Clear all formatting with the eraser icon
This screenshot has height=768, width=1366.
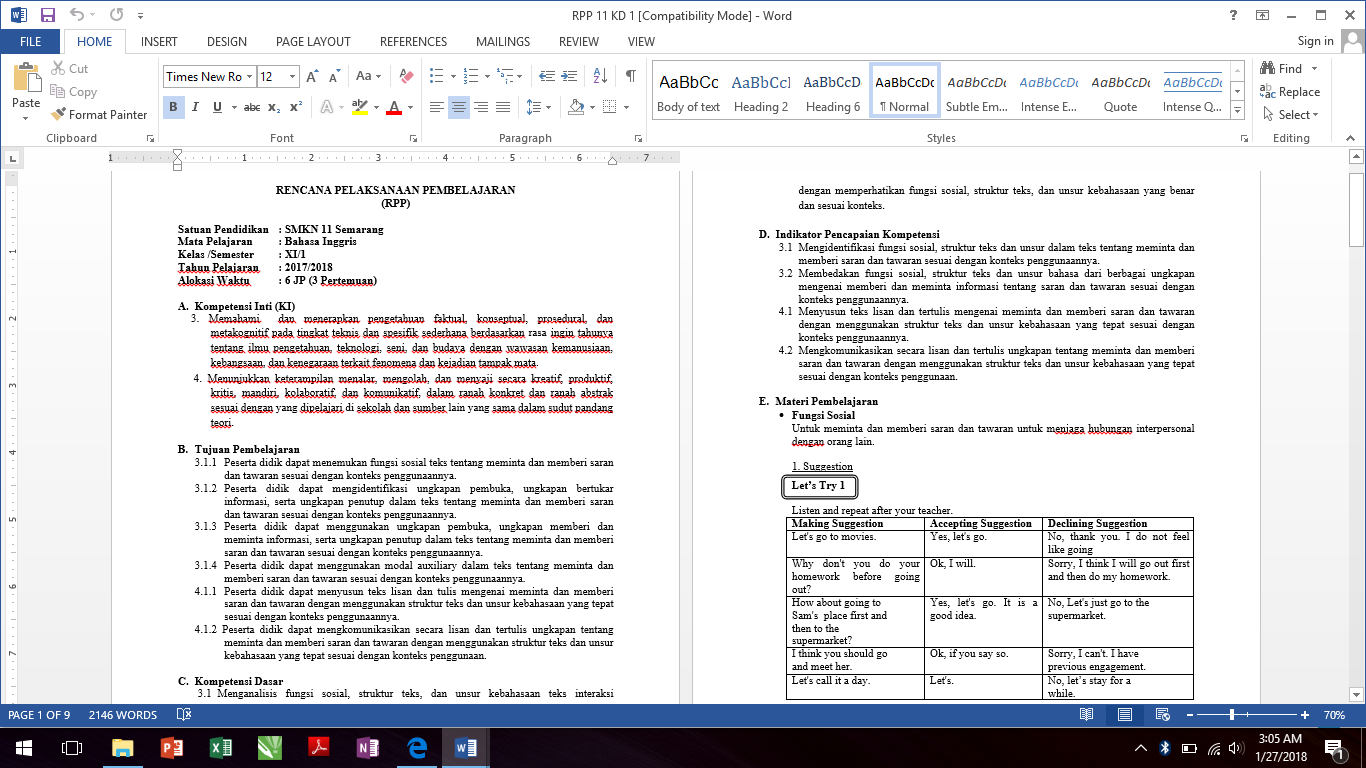(405, 76)
